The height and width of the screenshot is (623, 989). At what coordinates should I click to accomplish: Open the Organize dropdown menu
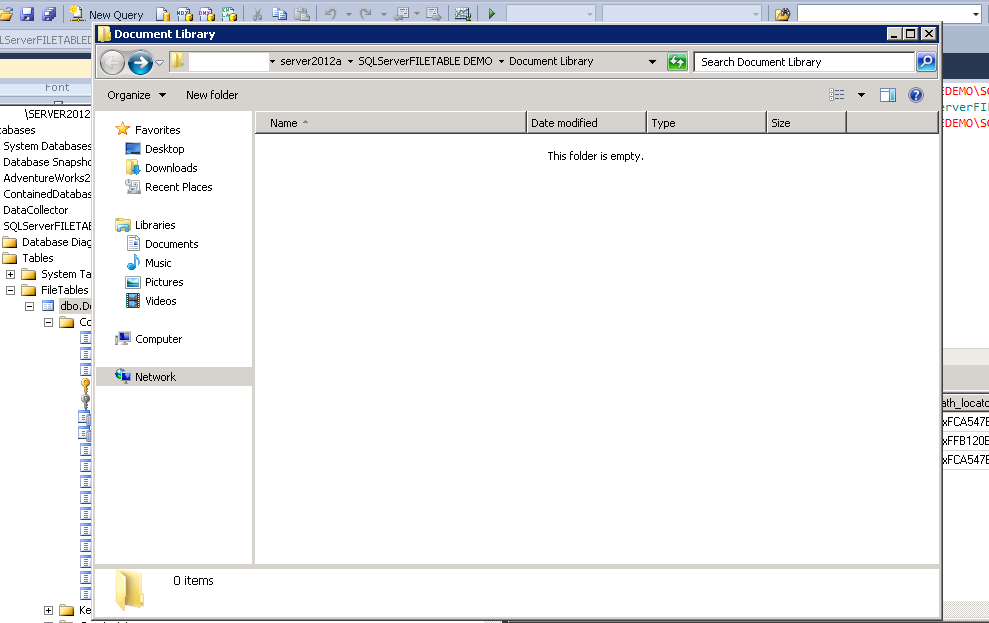pyautogui.click(x=136, y=95)
